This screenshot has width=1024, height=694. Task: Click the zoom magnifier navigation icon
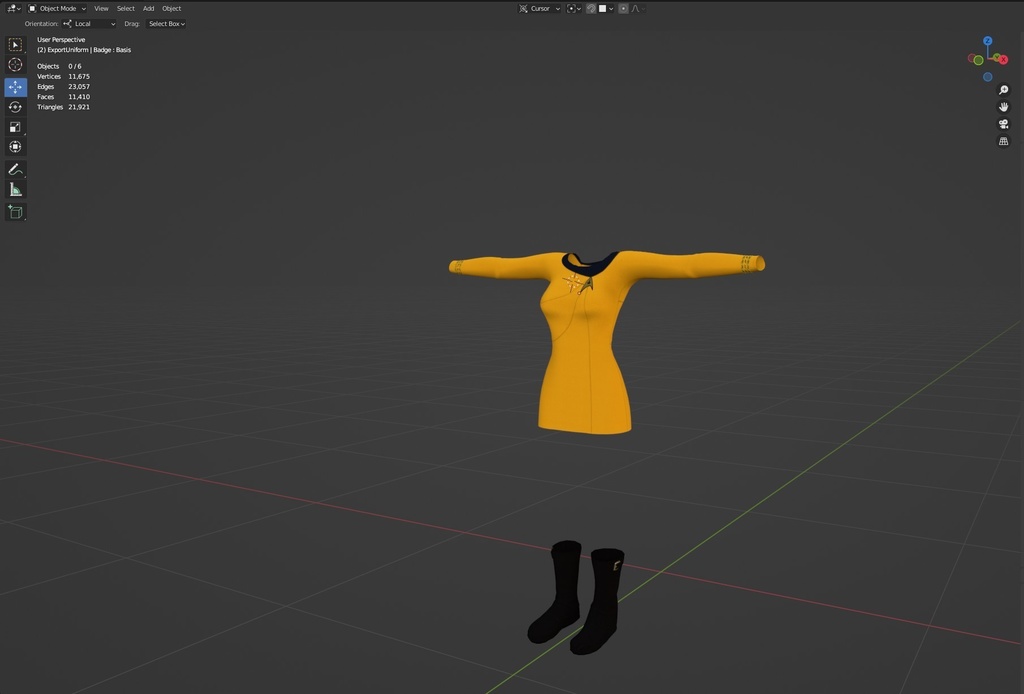coord(1004,90)
